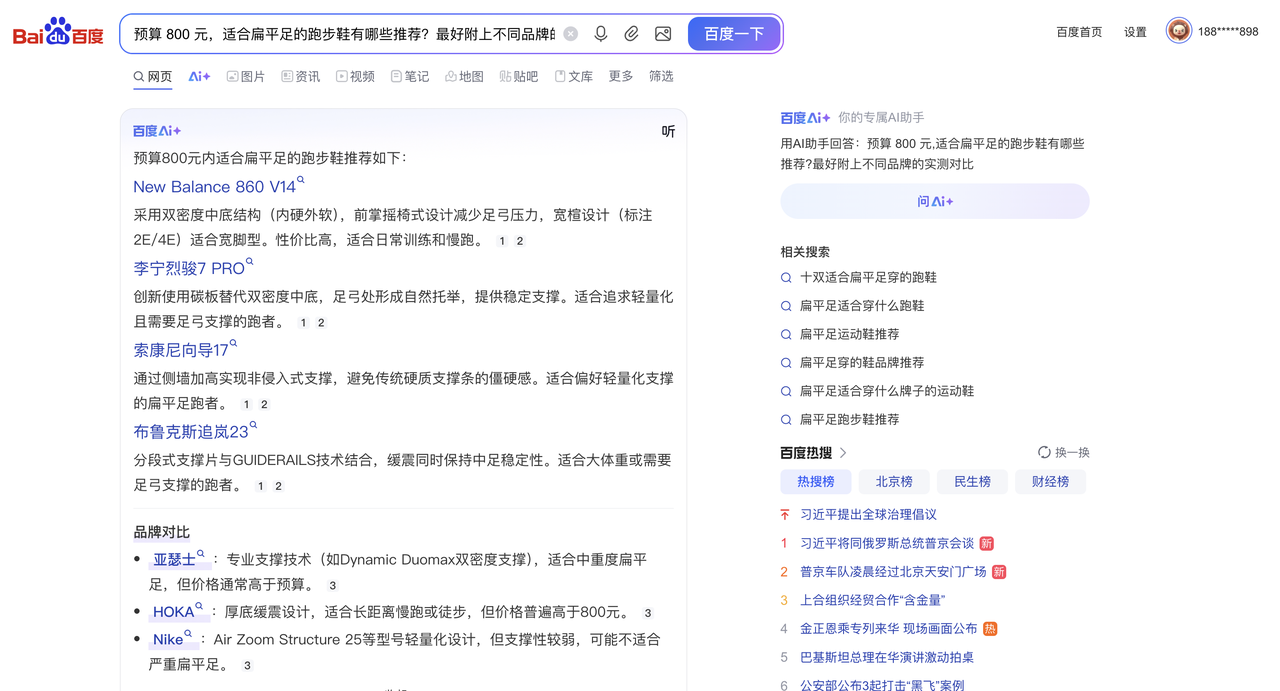This screenshot has width=1280, height=691.
Task: Refresh hot list with 换一换
Action: 1064,453
